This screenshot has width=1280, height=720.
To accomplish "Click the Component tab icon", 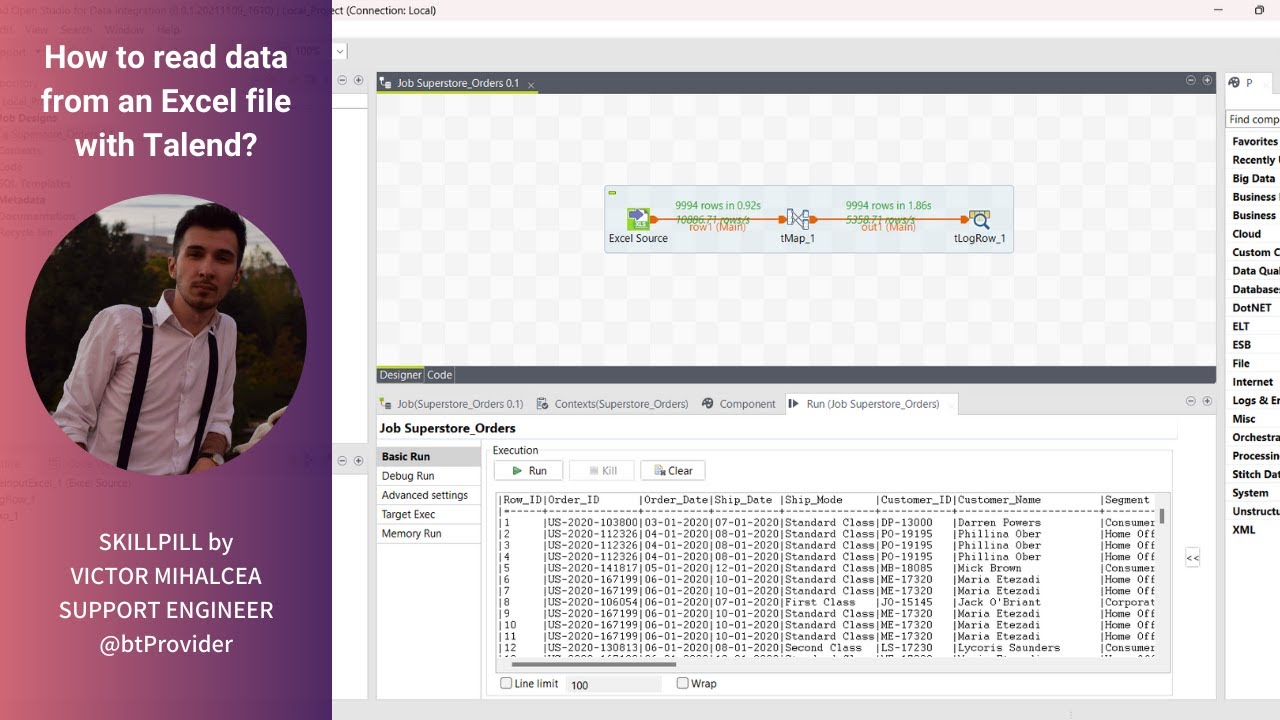I will [x=708, y=404].
